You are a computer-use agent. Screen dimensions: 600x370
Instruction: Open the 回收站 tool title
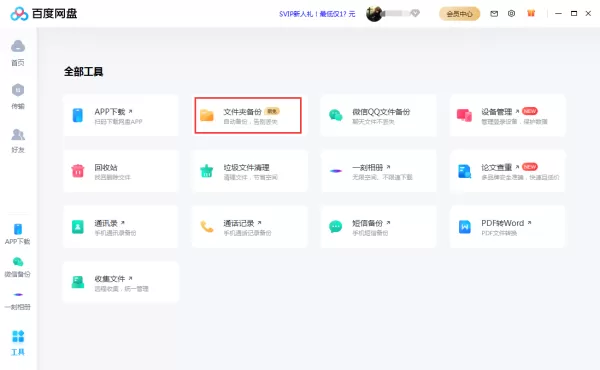pos(106,167)
